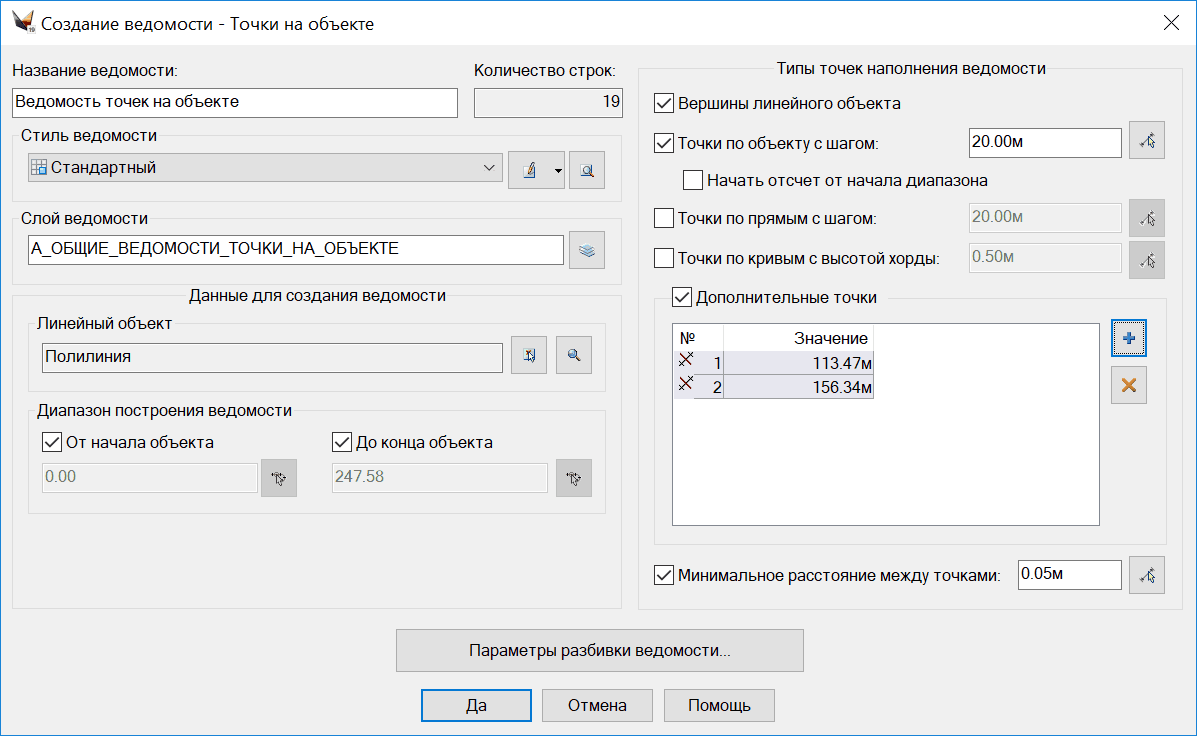1197x736 pixels.
Task: Open the layer selection icon
Action: pyautogui.click(x=587, y=251)
